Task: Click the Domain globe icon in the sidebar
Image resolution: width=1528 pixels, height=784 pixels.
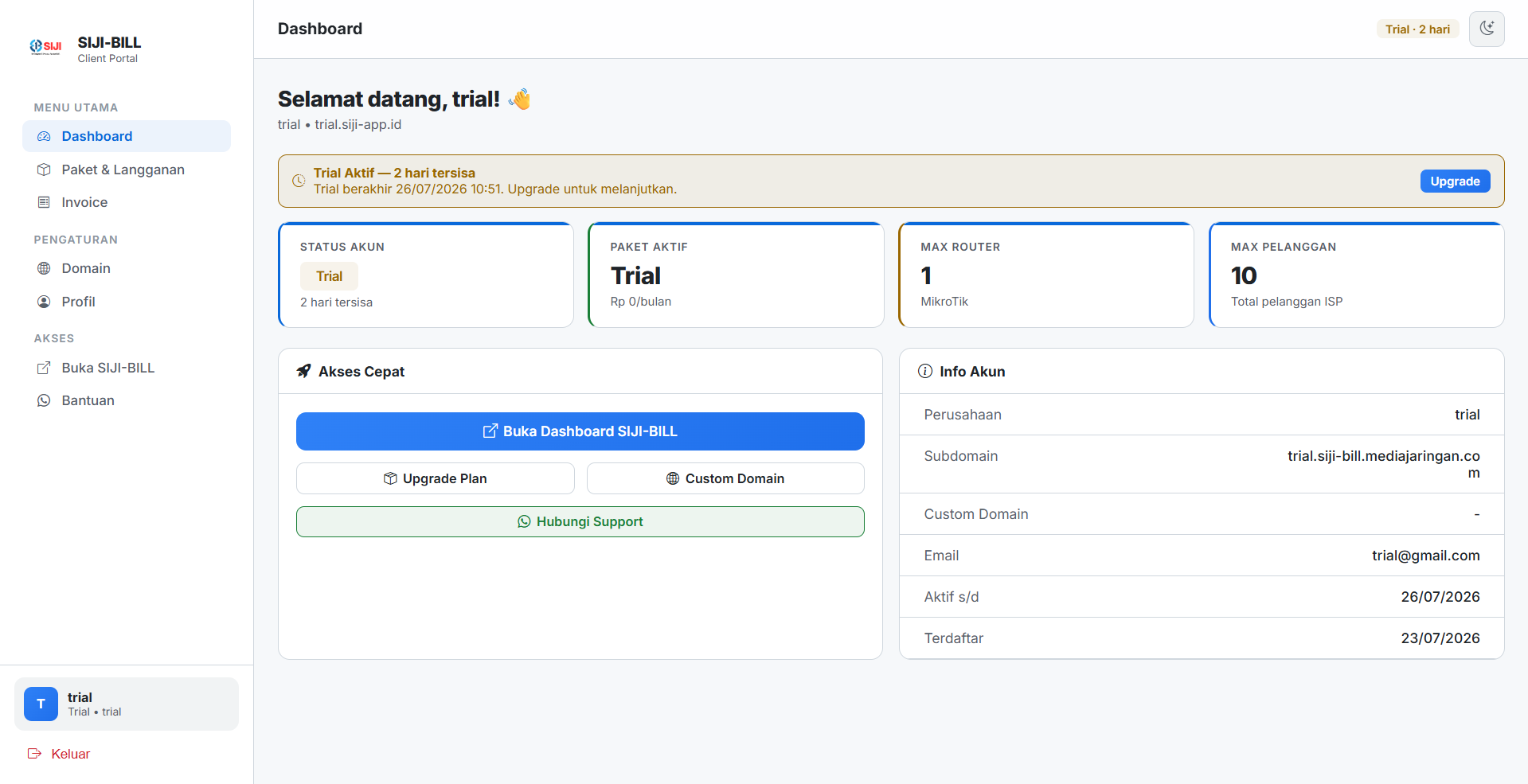Action: point(44,268)
